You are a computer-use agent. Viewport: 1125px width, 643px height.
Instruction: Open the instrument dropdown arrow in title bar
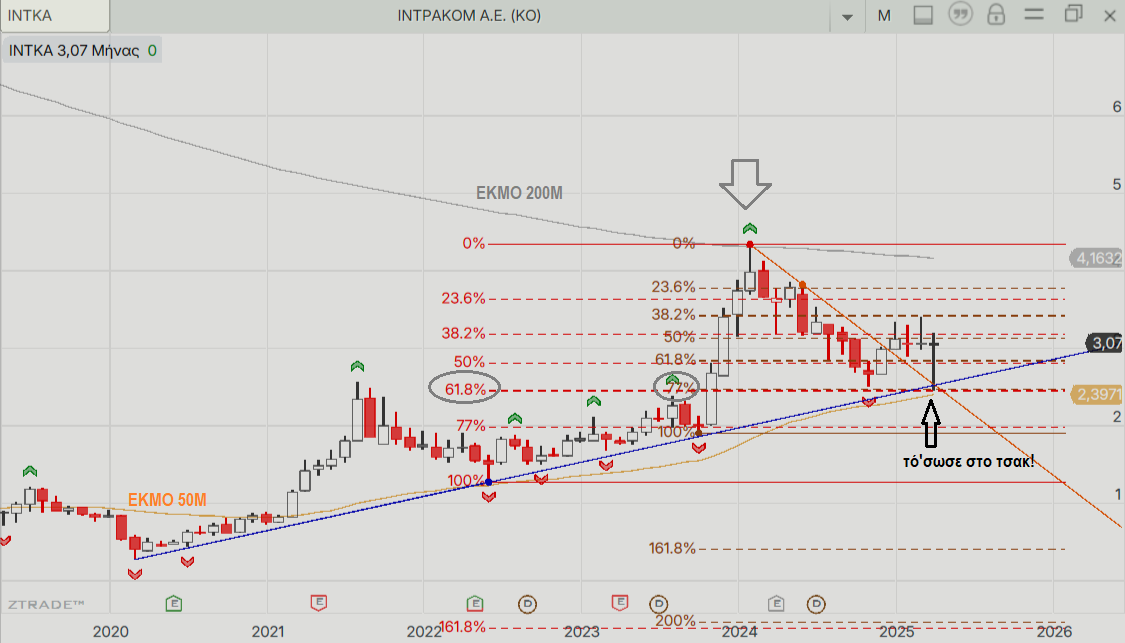pyautogui.click(x=847, y=17)
